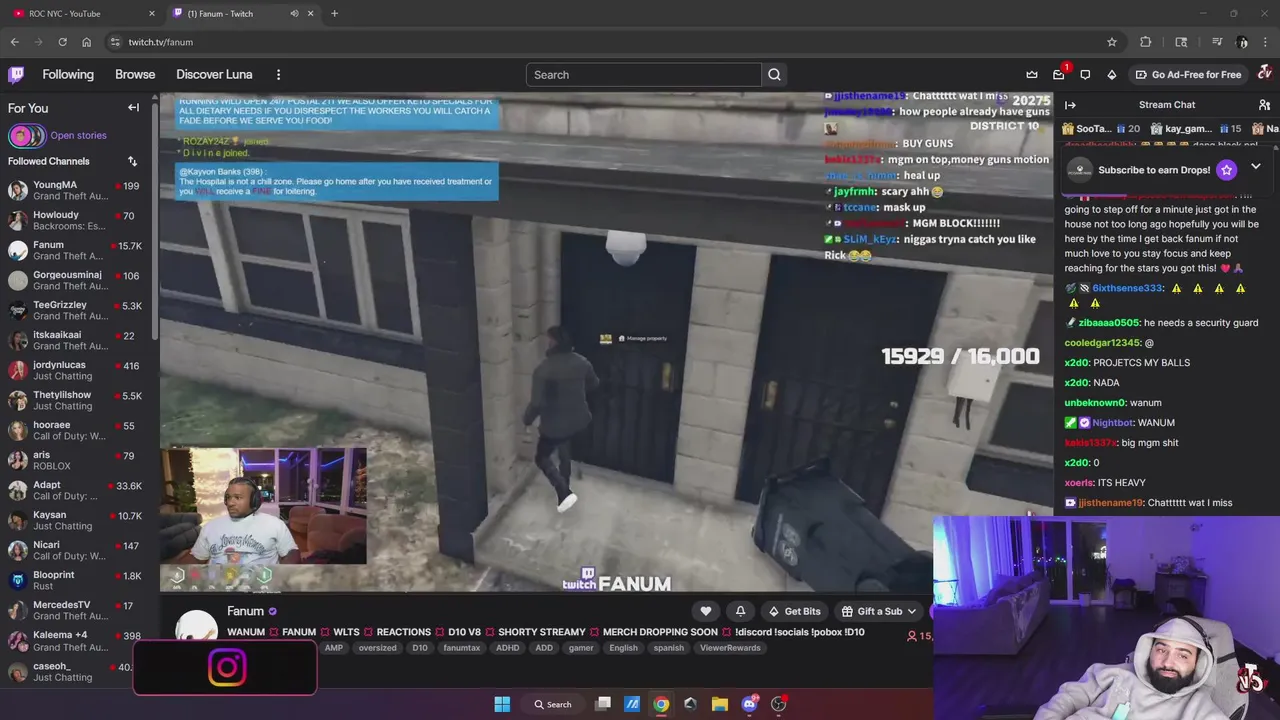Reload the Twitch page
1280x720 pixels.
click(x=62, y=42)
